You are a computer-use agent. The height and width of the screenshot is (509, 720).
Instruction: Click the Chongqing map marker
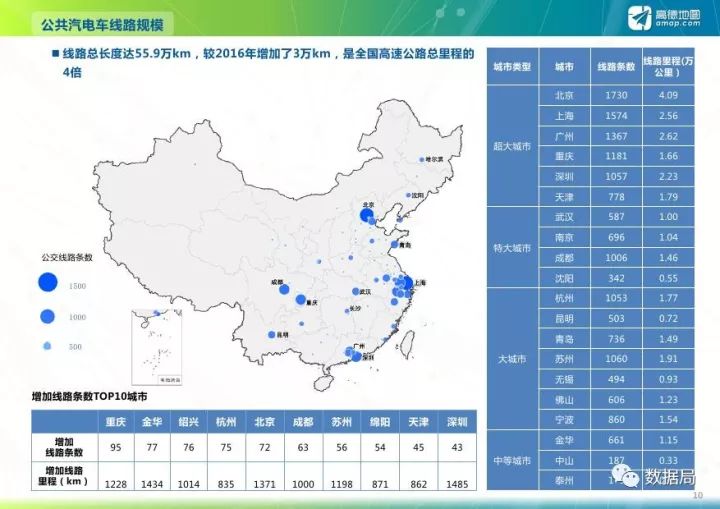point(301,300)
